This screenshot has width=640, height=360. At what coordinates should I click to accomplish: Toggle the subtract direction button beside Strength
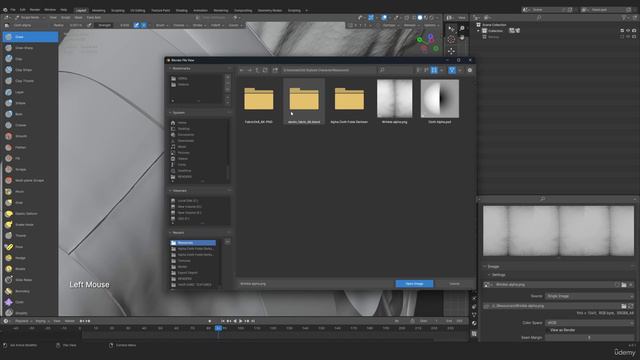[x=144, y=25]
